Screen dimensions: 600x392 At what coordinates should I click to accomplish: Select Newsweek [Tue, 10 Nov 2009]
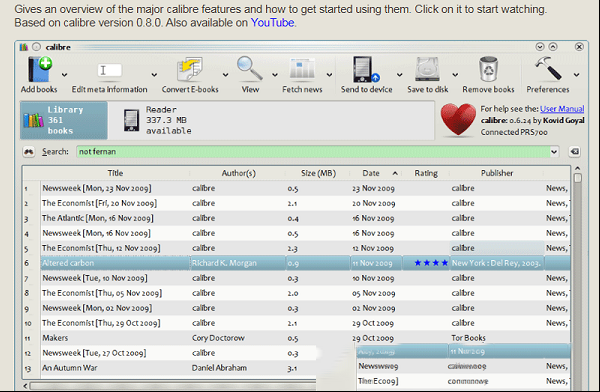click(x=95, y=278)
